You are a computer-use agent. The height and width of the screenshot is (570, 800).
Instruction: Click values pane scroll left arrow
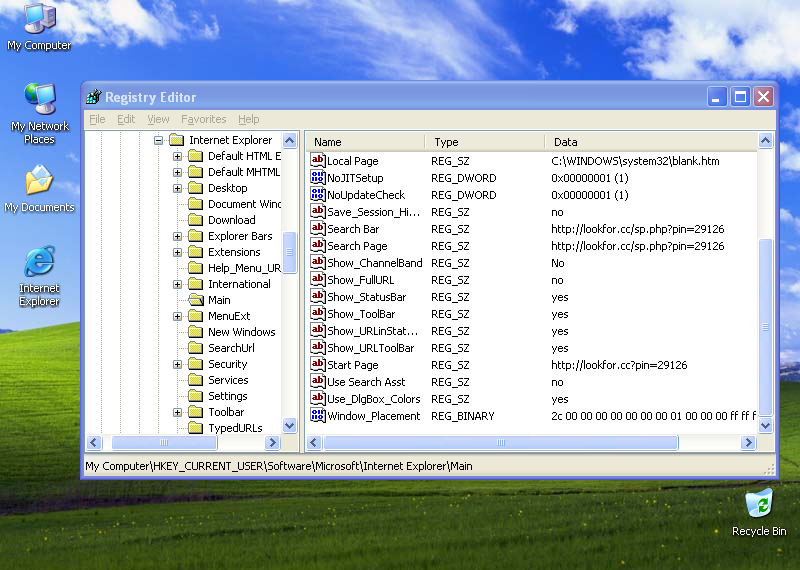click(314, 442)
